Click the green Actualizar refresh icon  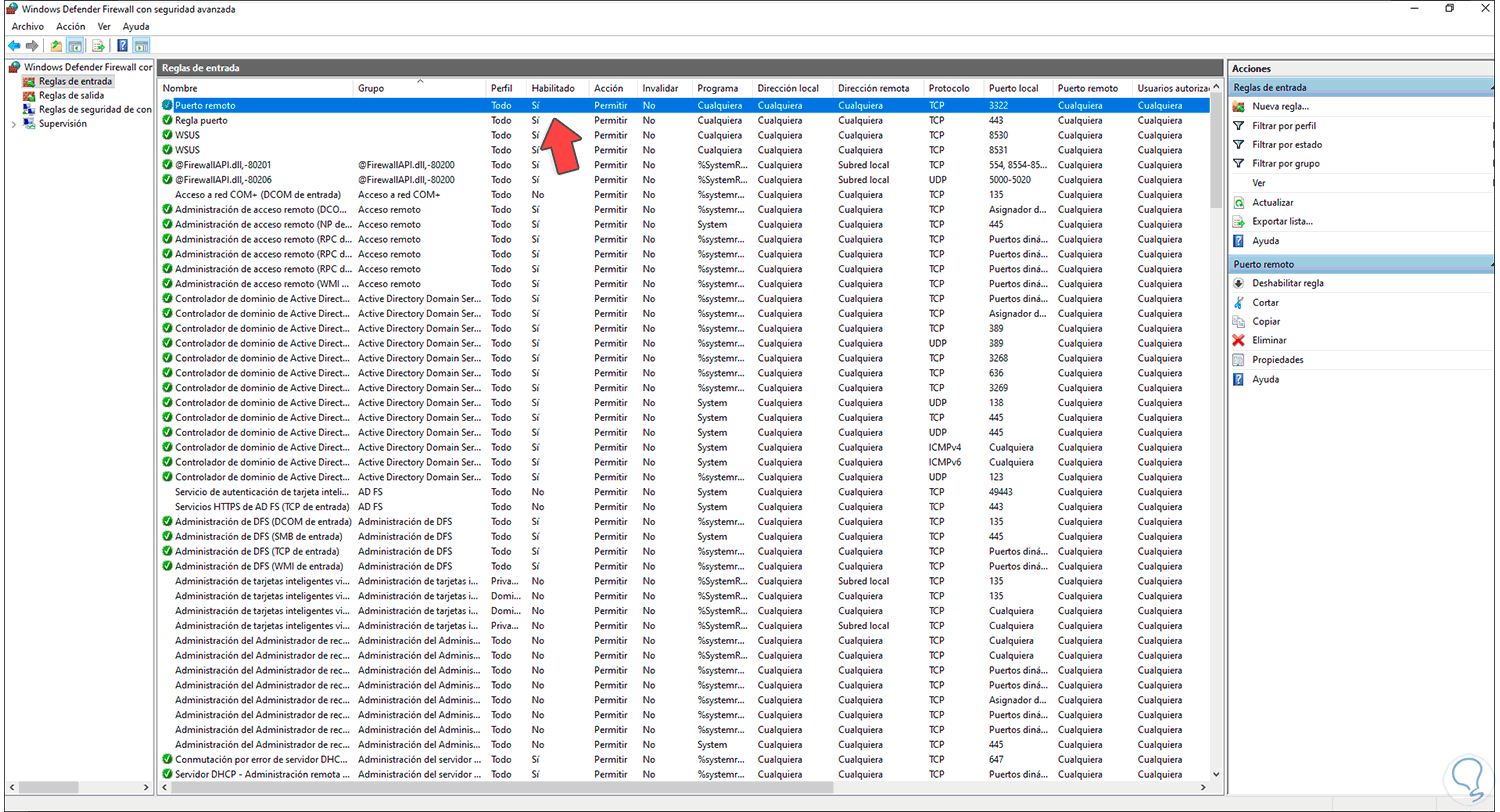1239,203
